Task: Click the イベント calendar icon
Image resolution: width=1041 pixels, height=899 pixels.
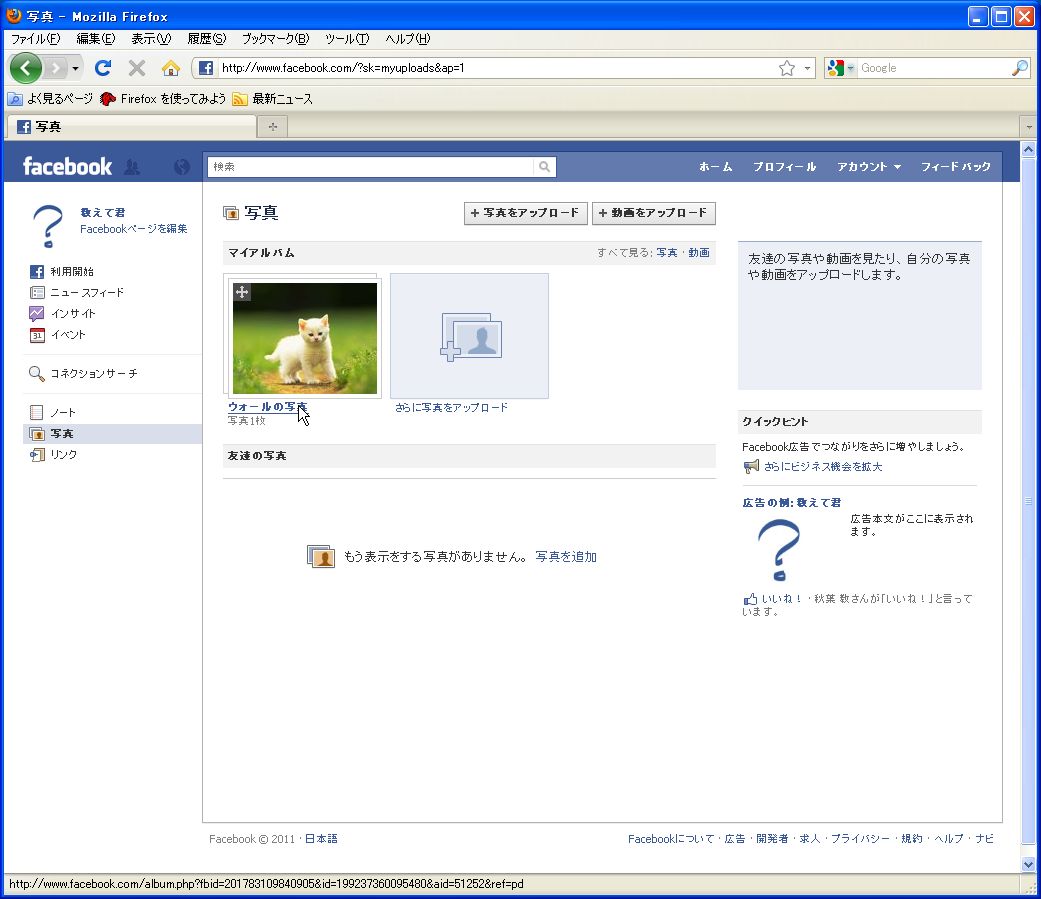Action: [x=37, y=335]
